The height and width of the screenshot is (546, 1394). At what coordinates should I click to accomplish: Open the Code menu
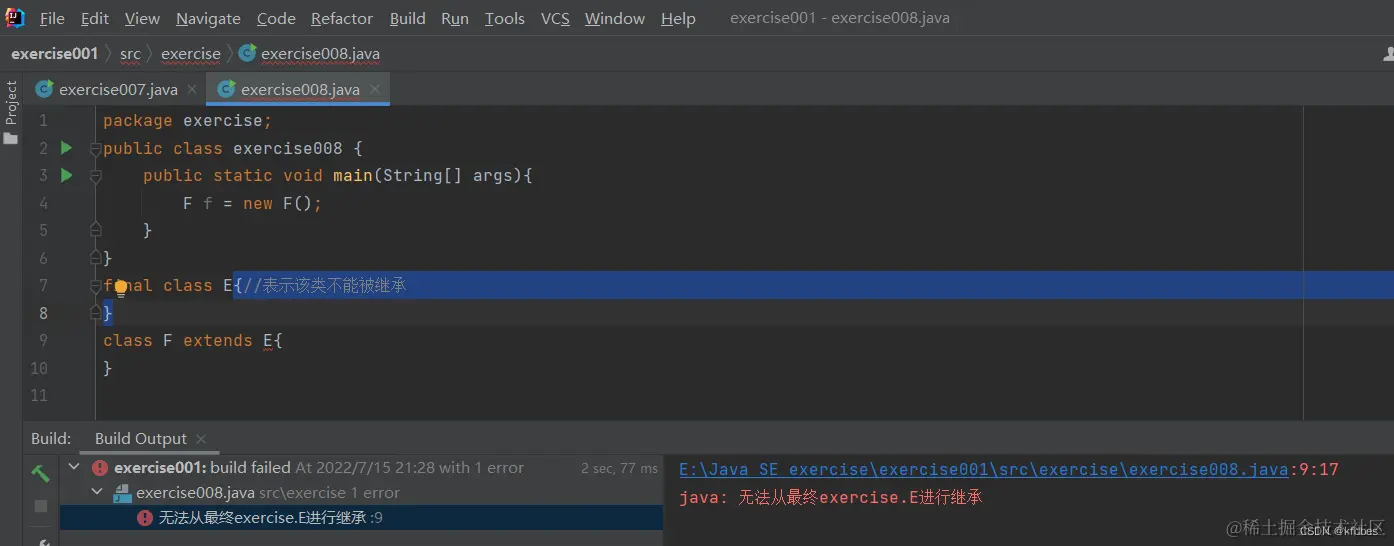point(276,18)
